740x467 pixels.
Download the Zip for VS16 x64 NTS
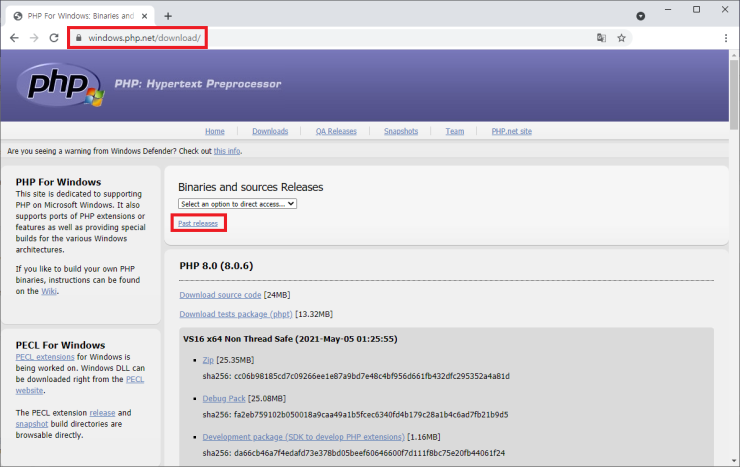point(208,359)
